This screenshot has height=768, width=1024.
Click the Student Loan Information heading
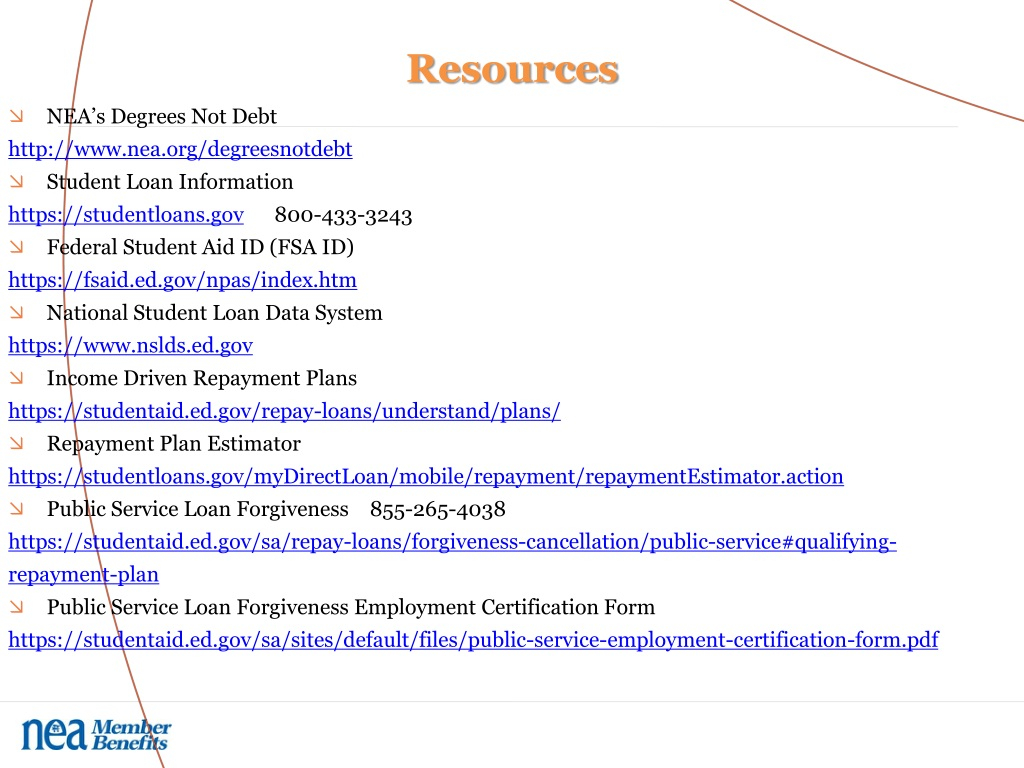[170, 182]
